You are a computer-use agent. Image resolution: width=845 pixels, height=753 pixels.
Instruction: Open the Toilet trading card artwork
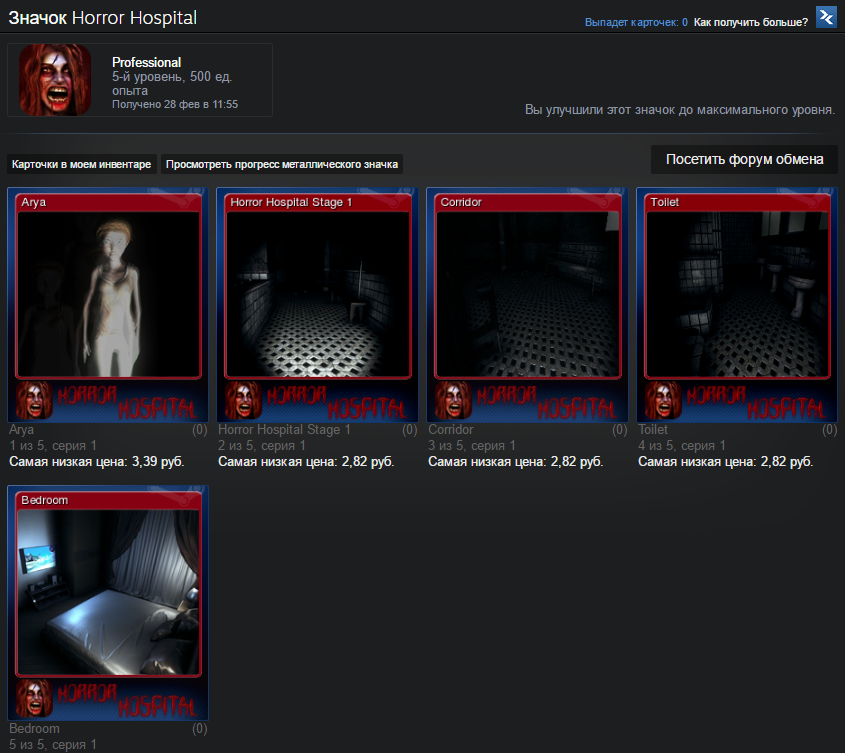pos(738,294)
